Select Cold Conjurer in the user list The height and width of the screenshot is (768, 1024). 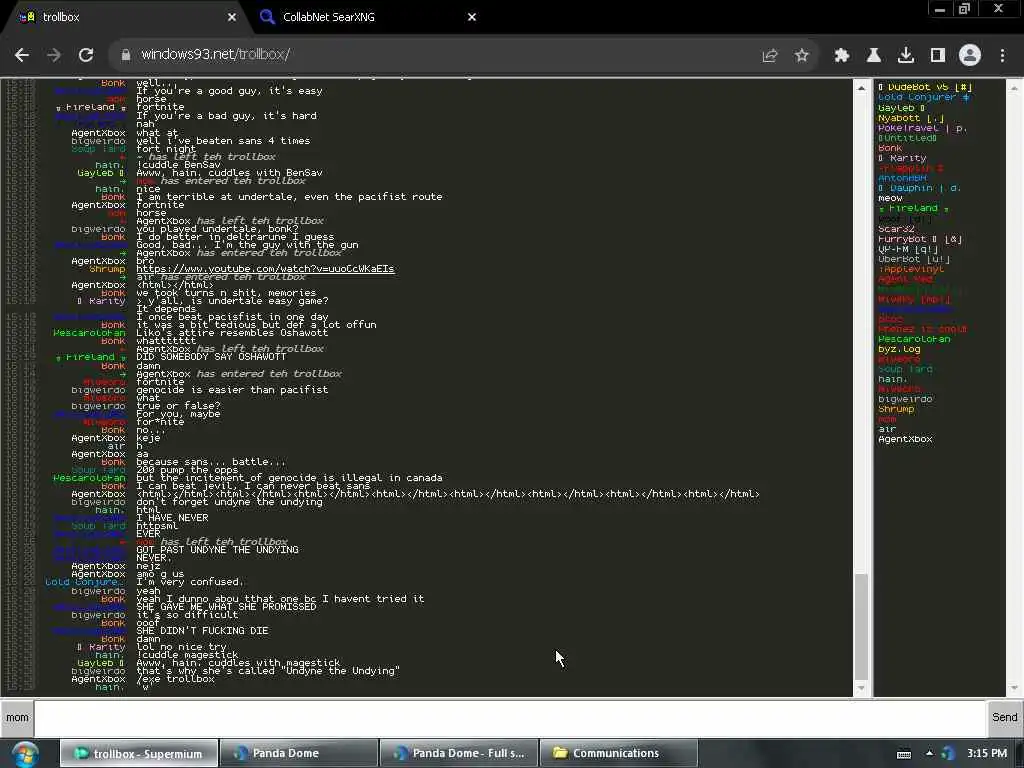[923, 97]
